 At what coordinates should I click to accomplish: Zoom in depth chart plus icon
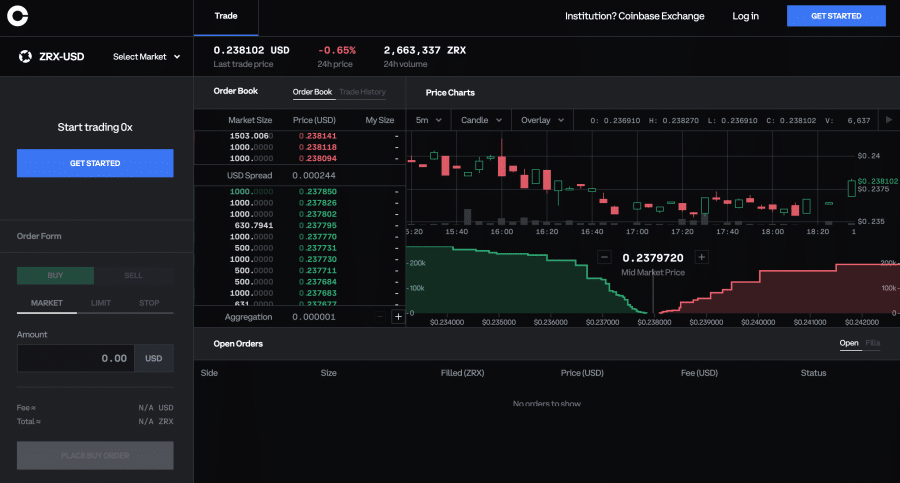(x=701, y=257)
